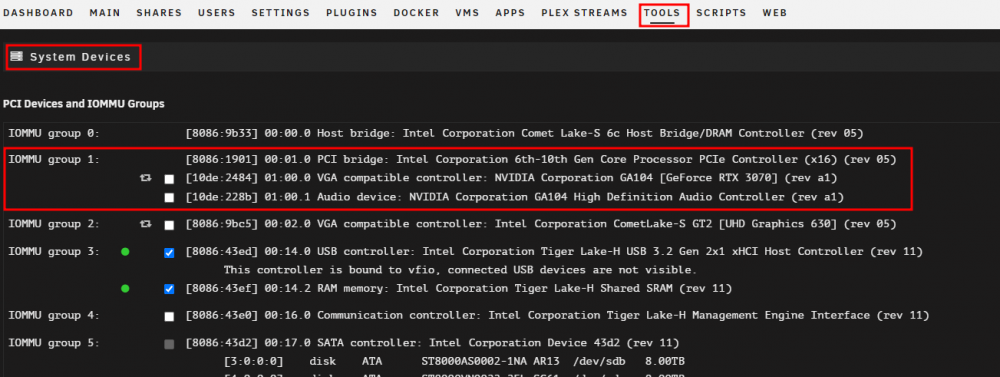Click the USB 3.2 xHCI Host Controller text

click(x=554, y=252)
